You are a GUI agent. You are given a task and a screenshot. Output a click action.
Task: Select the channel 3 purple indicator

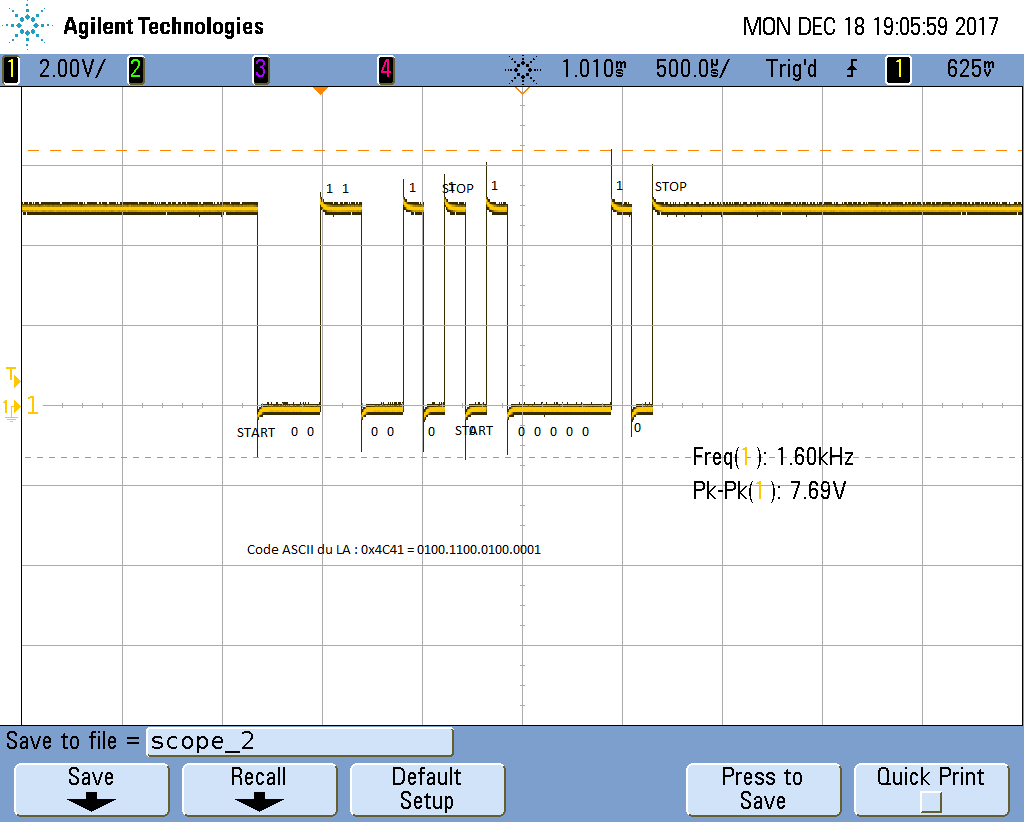click(260, 70)
